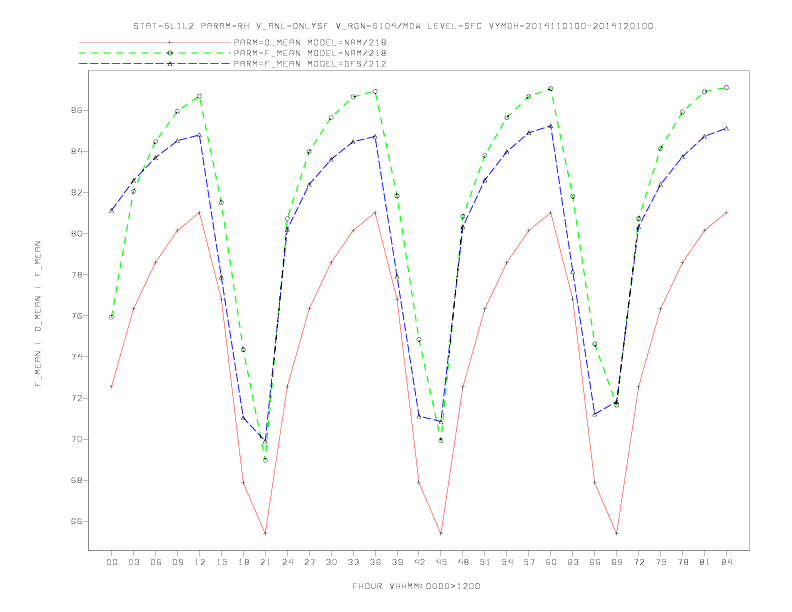Click x-axis forecast hour label 03

pos(133,562)
